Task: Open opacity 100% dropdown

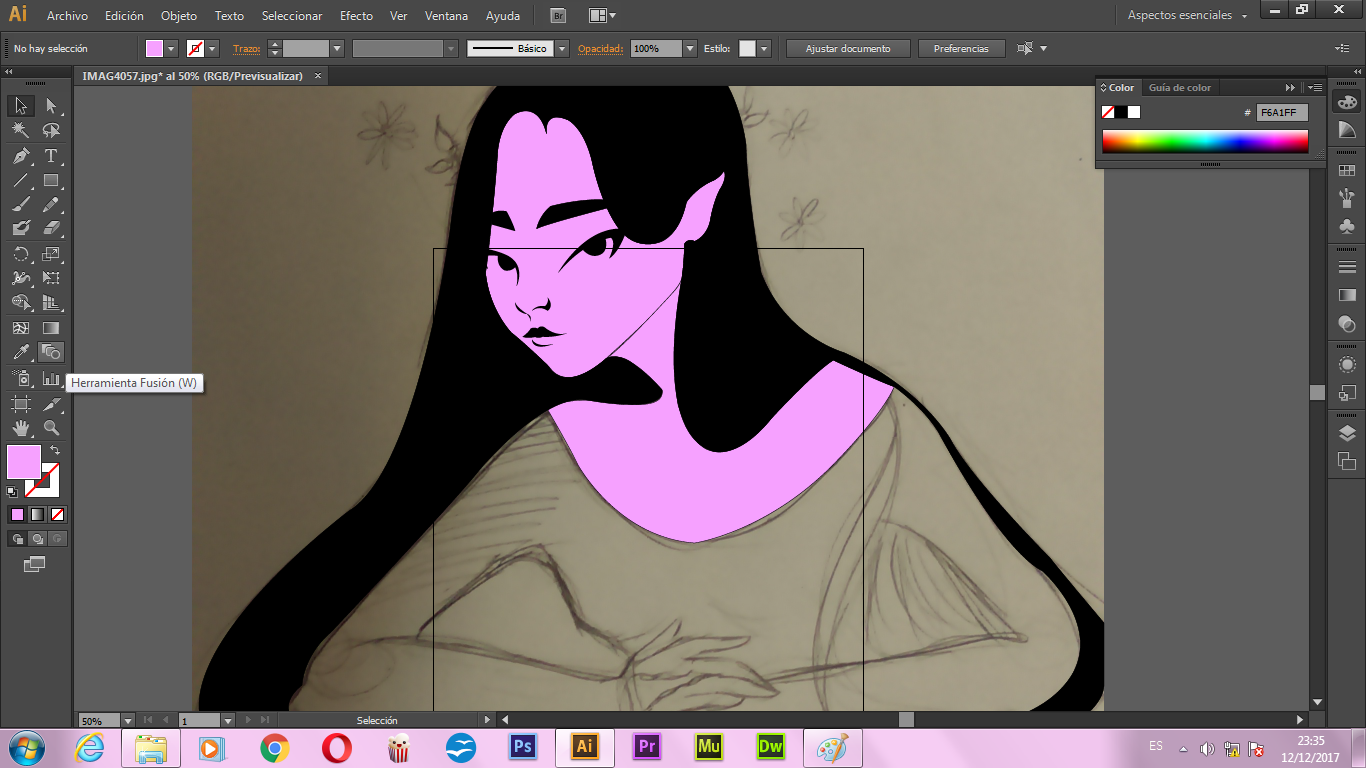Action: [690, 48]
